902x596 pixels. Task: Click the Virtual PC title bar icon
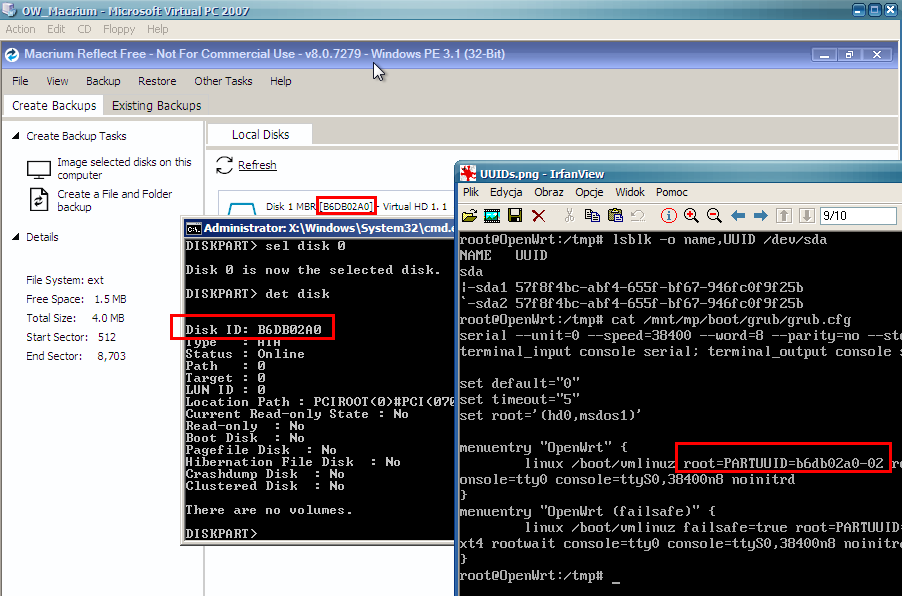(9, 10)
